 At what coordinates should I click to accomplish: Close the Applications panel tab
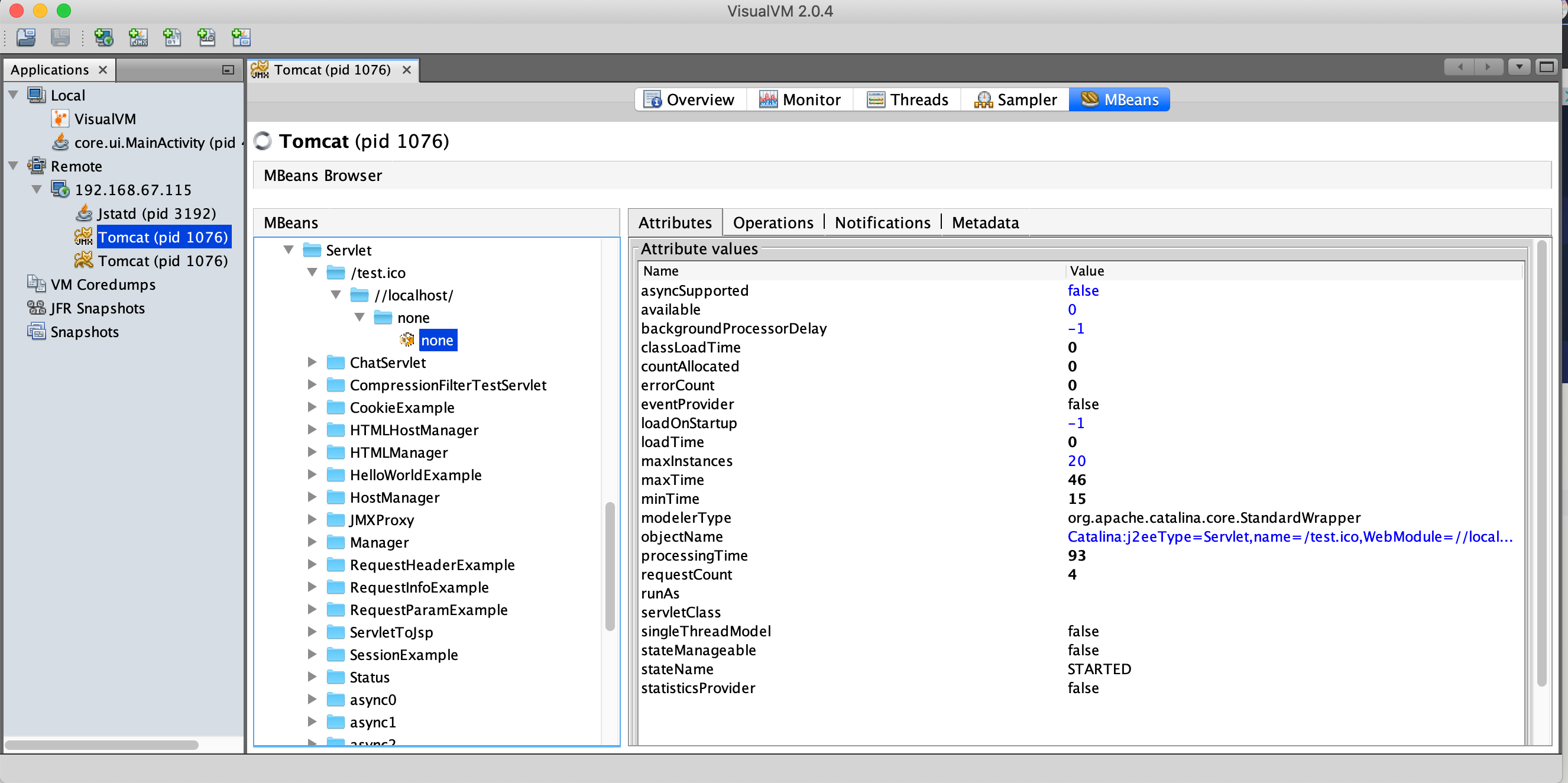point(103,70)
